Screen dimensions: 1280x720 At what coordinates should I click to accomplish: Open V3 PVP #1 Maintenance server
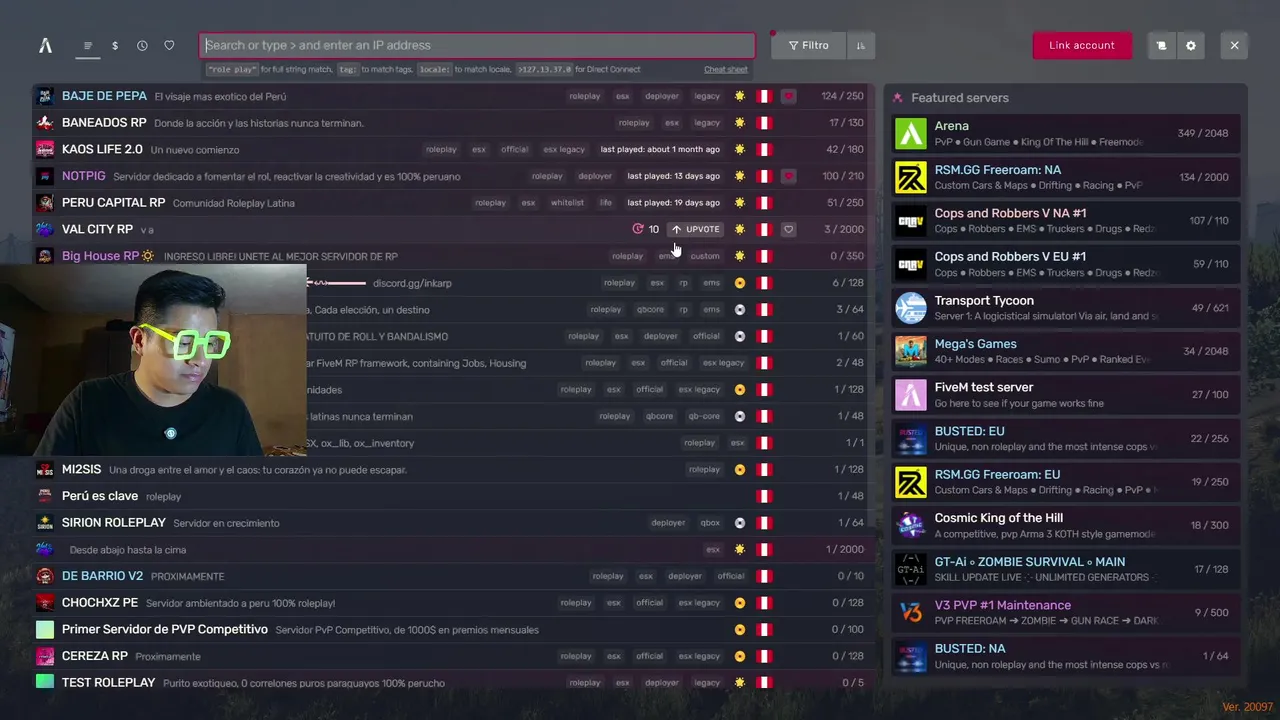click(x=1066, y=612)
